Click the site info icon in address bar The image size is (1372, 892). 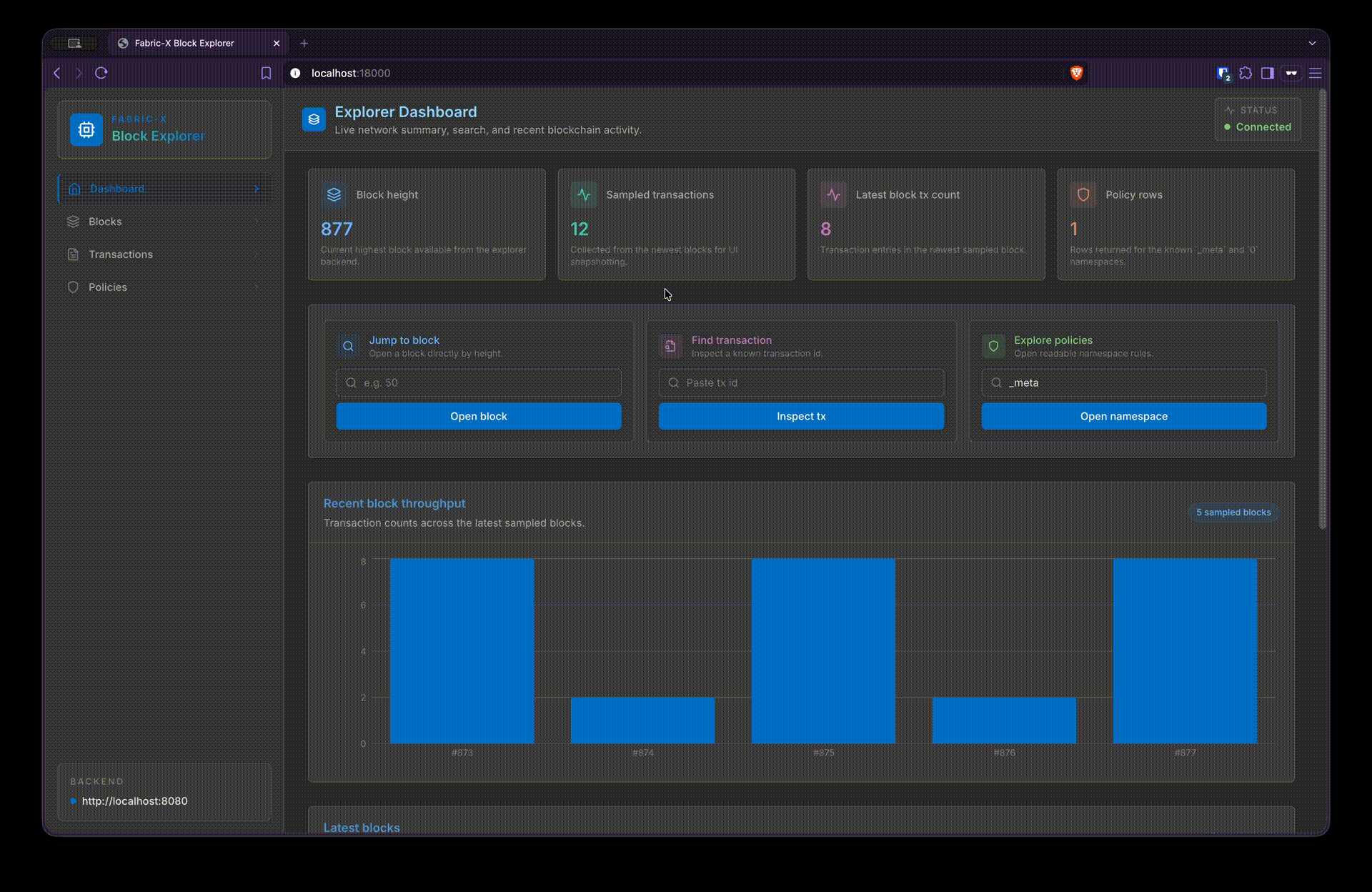point(295,73)
